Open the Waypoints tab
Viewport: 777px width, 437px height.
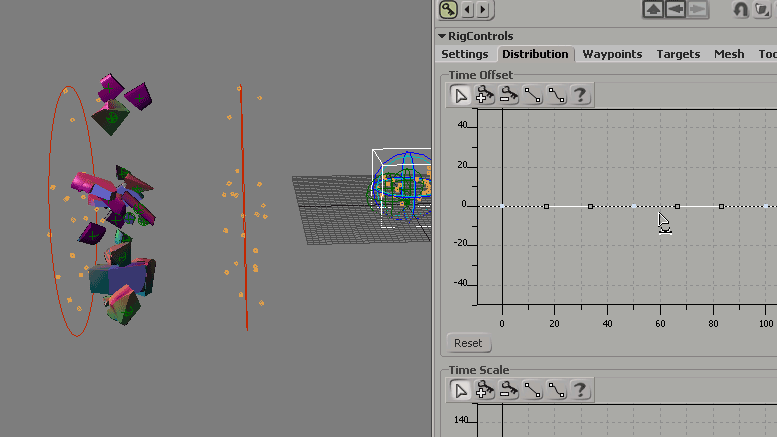[612, 54]
